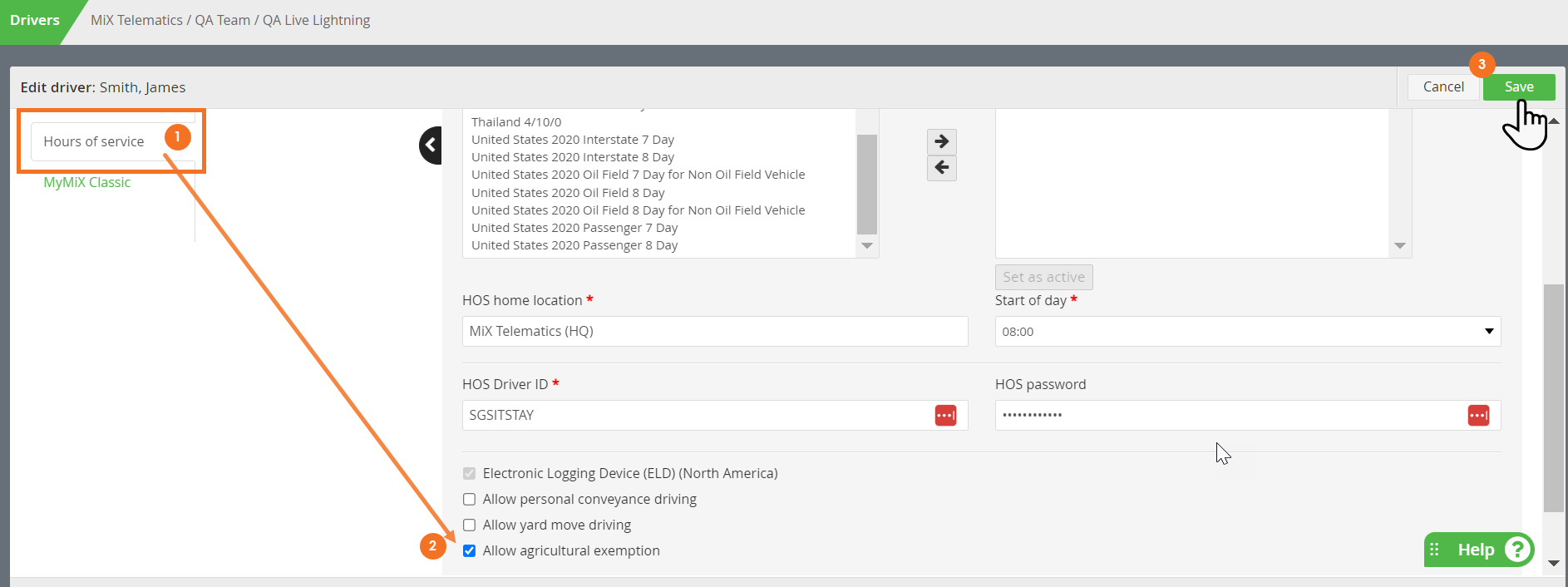Move selected ruleset left with arrow button

coord(942,168)
